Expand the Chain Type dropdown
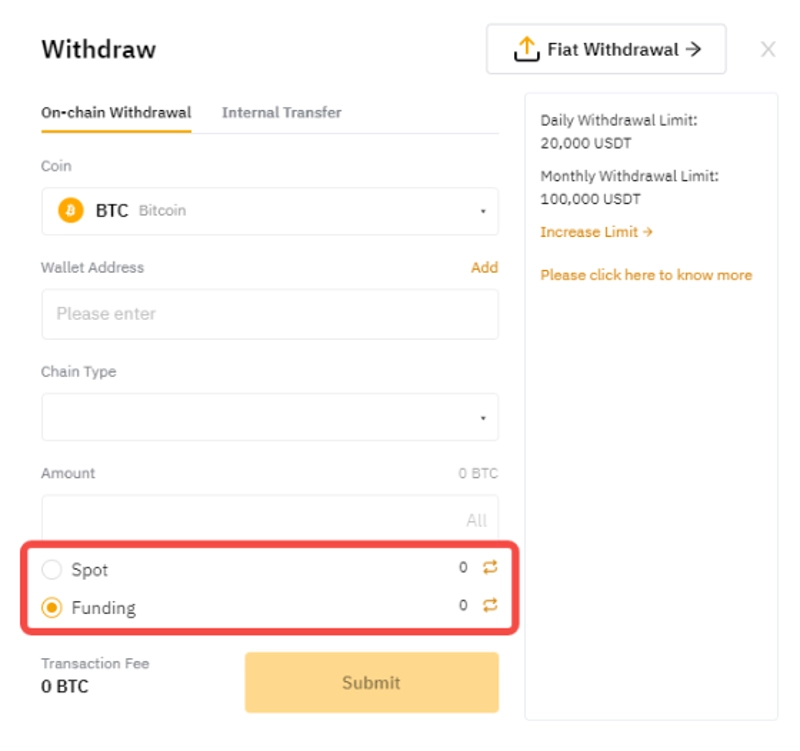Screen dimensions: 800x751 pos(269,417)
